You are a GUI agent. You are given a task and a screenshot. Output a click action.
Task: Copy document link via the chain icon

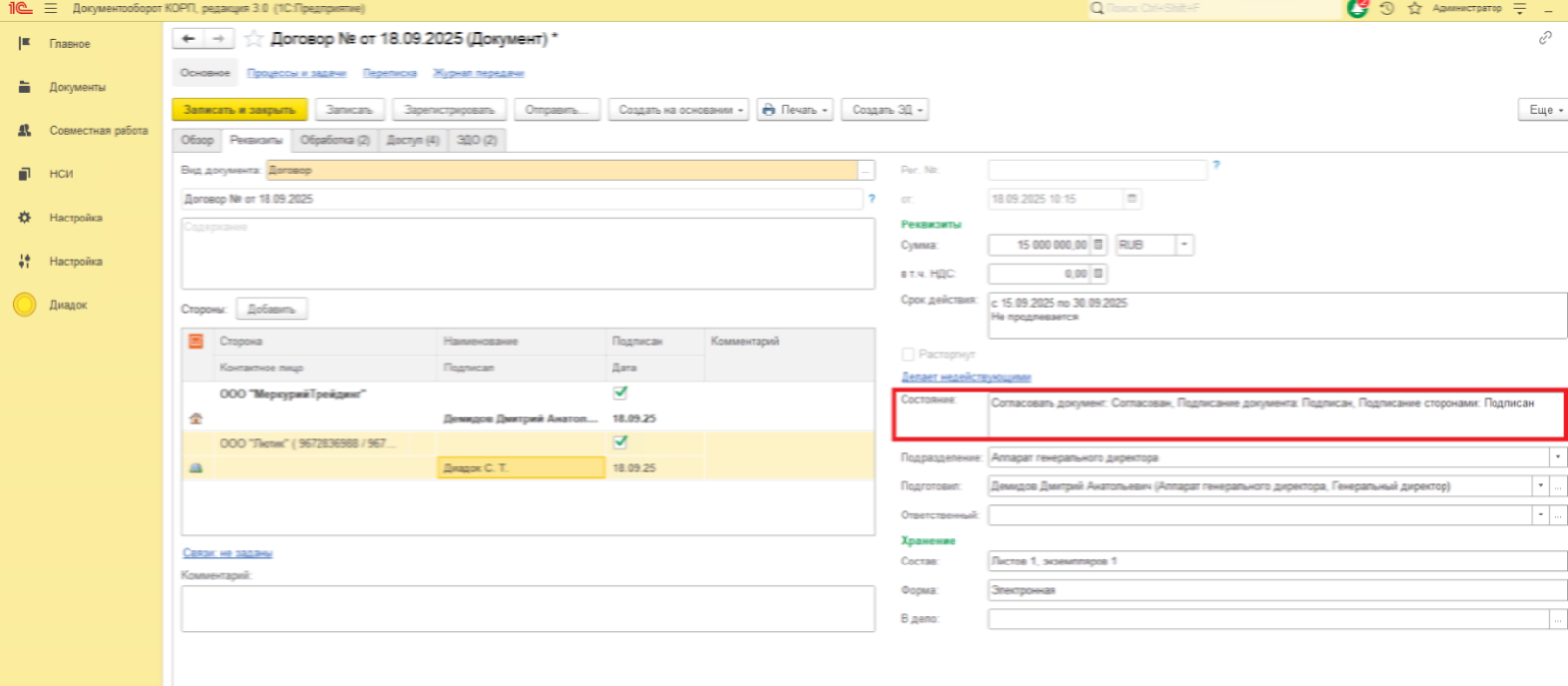pyautogui.click(x=1545, y=38)
